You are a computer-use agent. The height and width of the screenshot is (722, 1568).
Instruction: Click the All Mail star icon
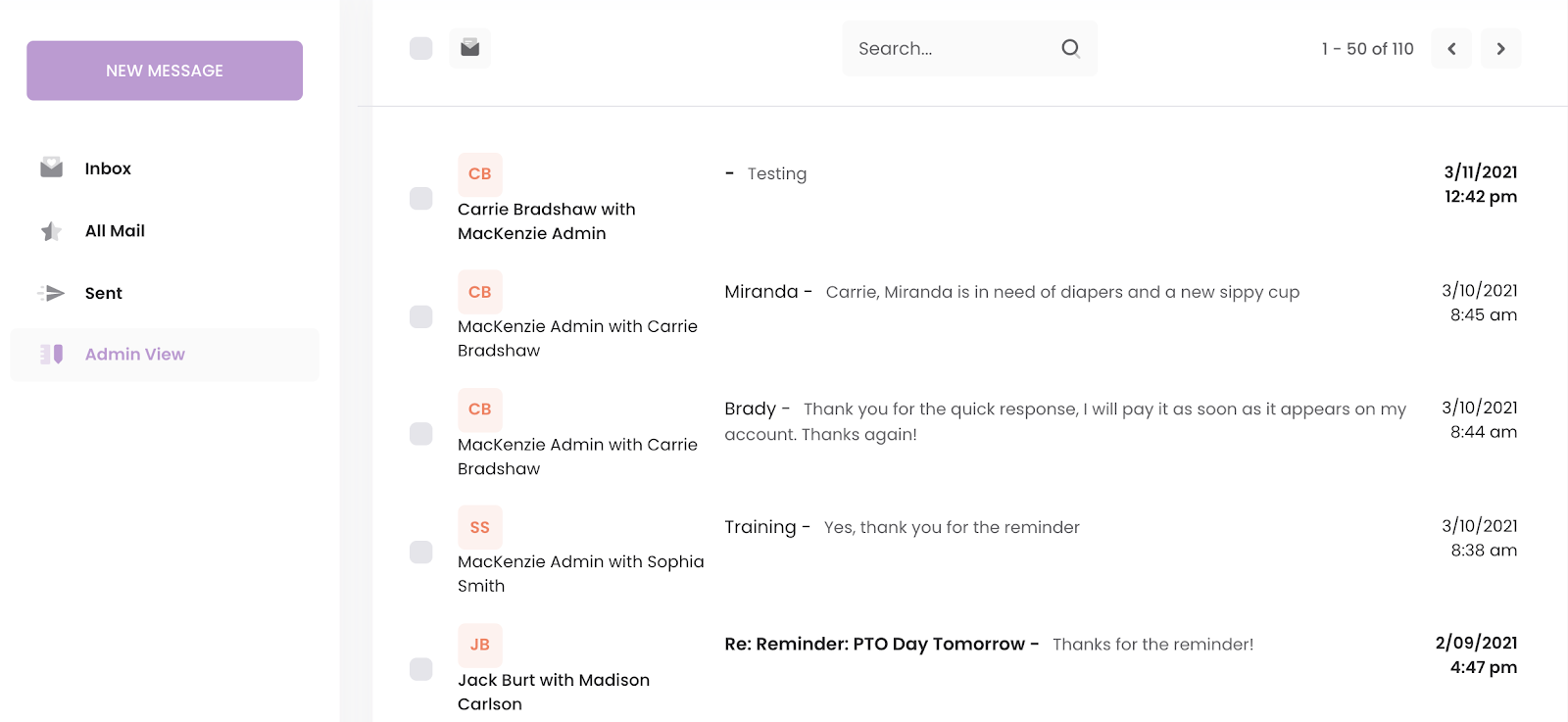click(52, 231)
